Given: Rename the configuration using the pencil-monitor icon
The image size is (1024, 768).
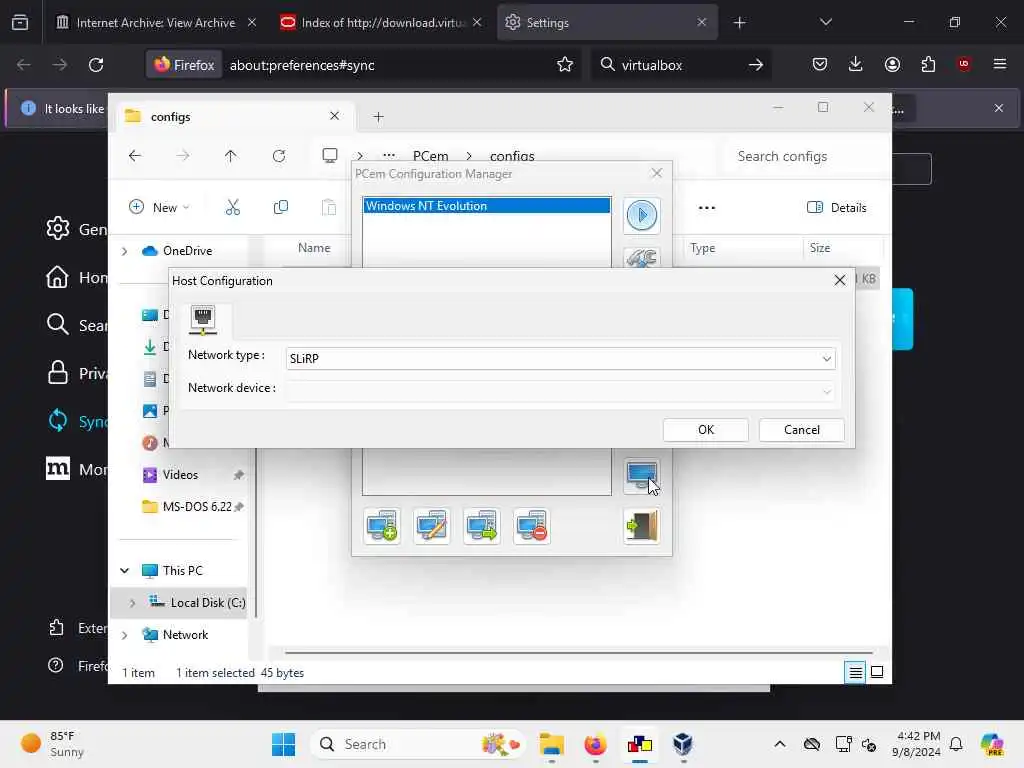Looking at the screenshot, I should 432,526.
